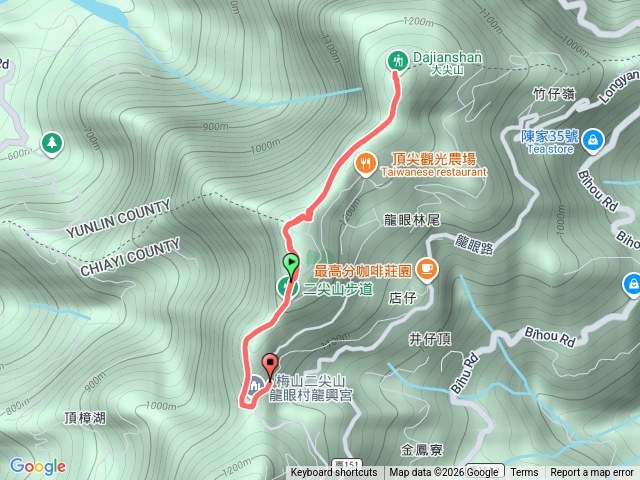Click the Dajianshan 大尖山 label
This screenshot has height=480, width=640.
[447, 63]
